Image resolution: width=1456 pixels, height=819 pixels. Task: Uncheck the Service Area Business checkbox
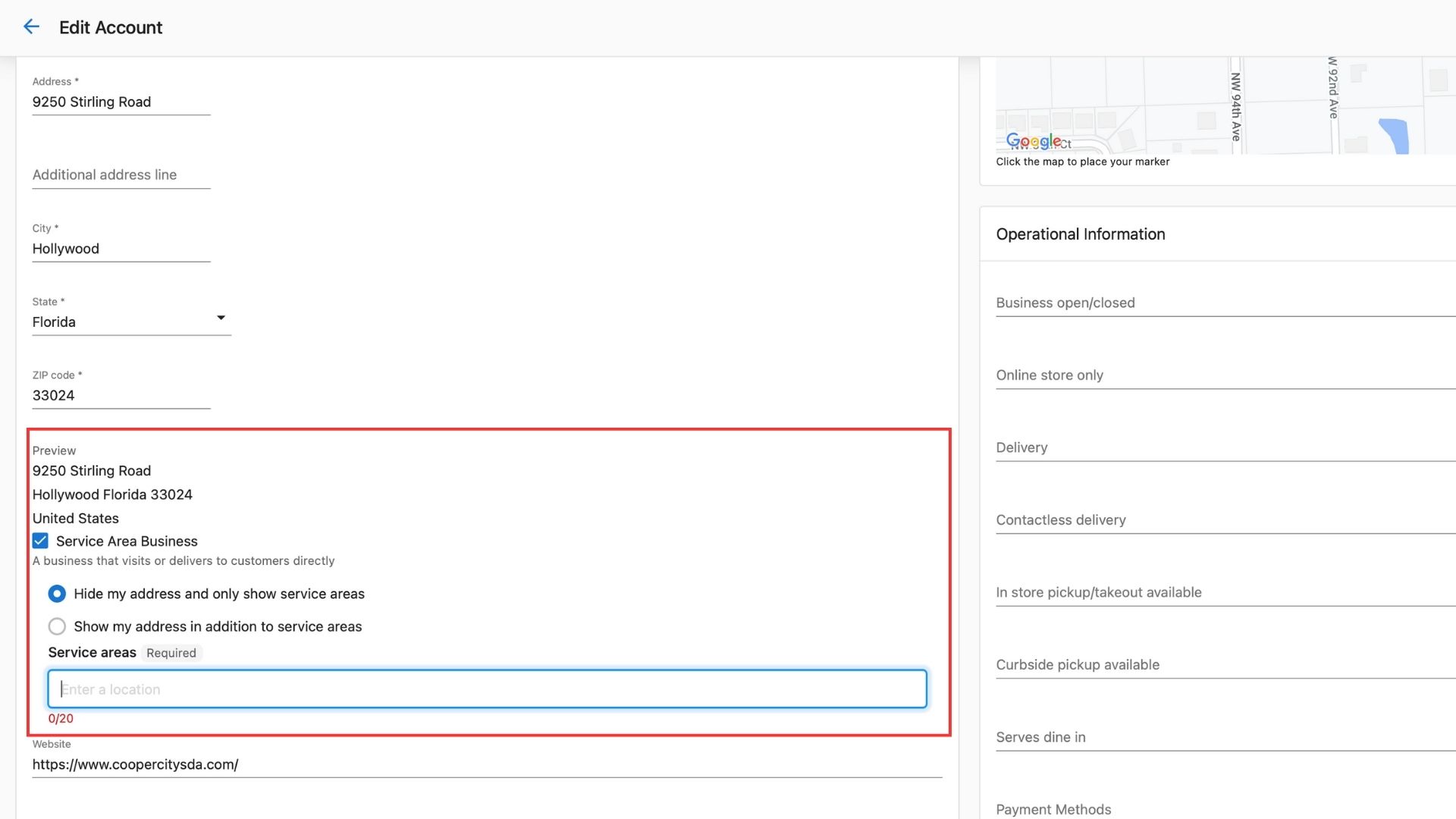point(40,541)
